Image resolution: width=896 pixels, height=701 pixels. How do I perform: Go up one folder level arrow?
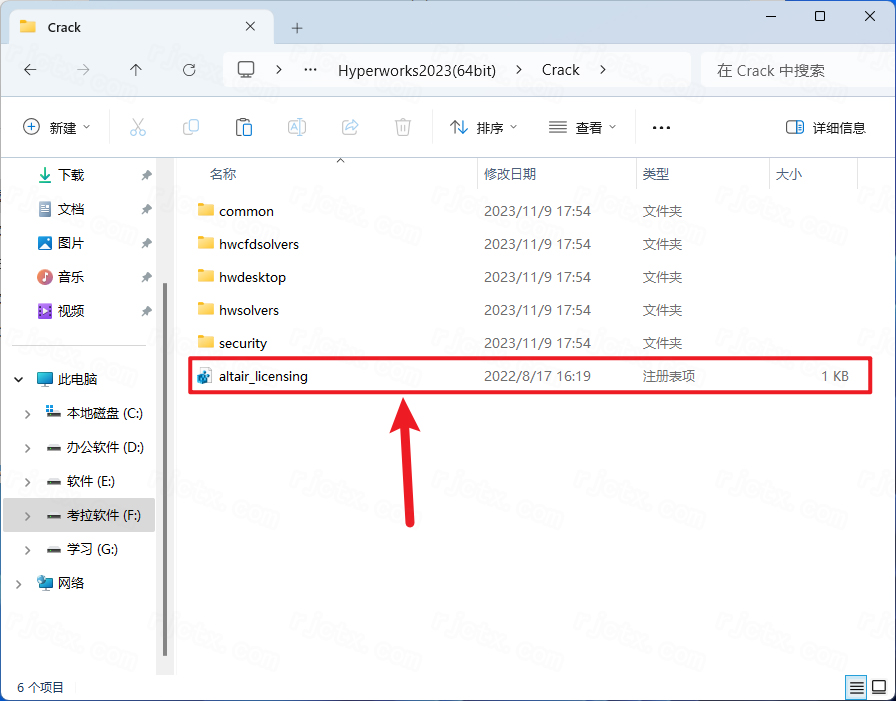click(136, 70)
